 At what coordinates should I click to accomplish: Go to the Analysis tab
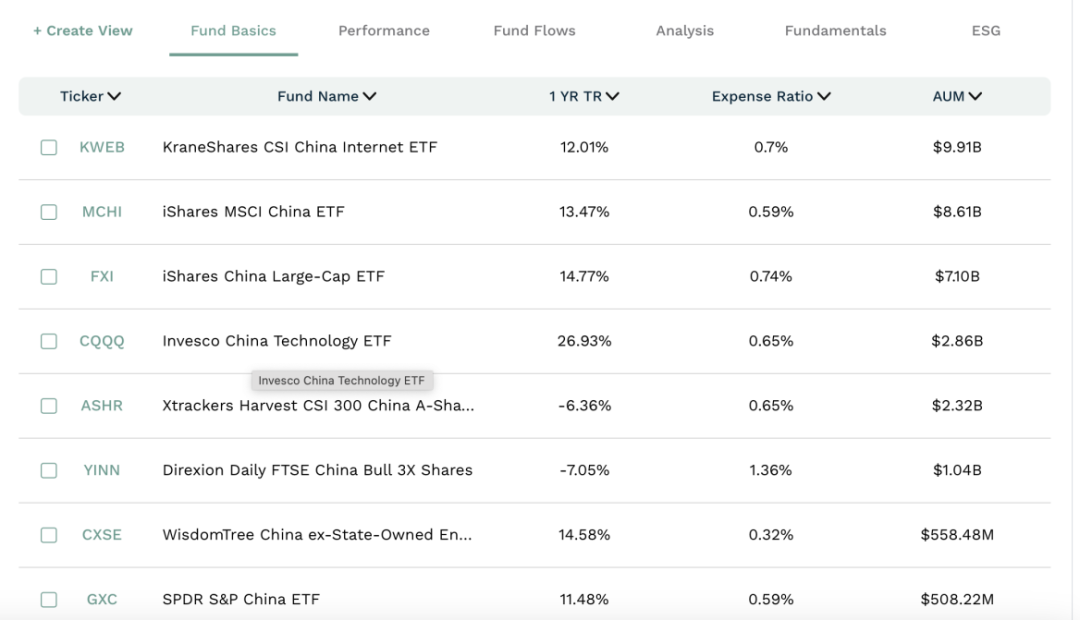click(x=685, y=31)
